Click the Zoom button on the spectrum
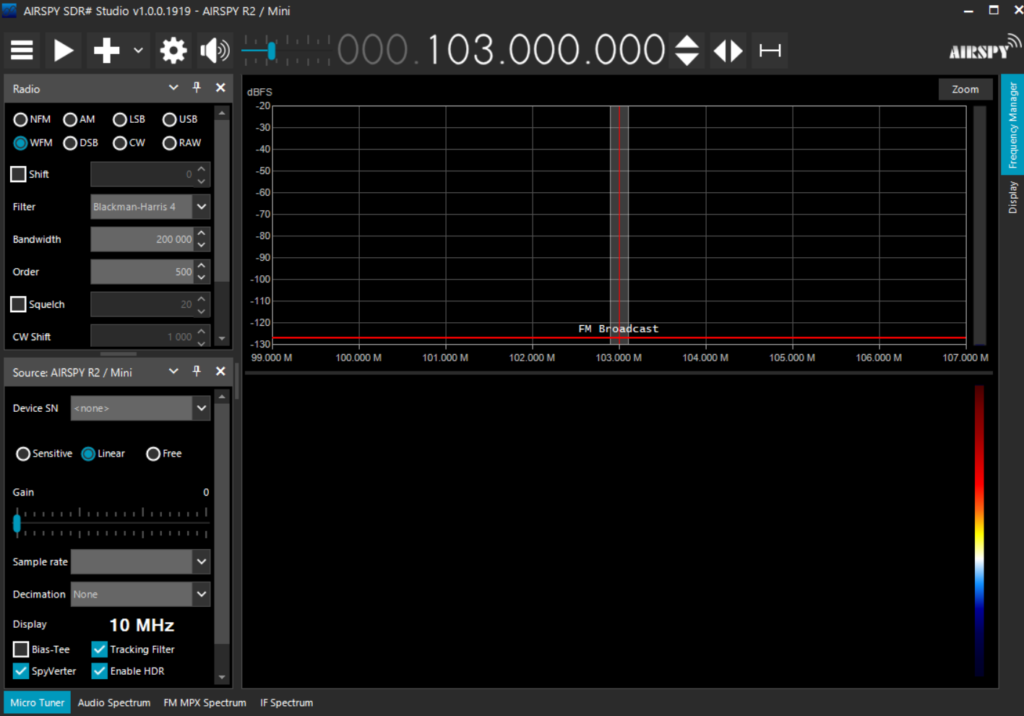Screen dimensions: 1024x716 964,89
